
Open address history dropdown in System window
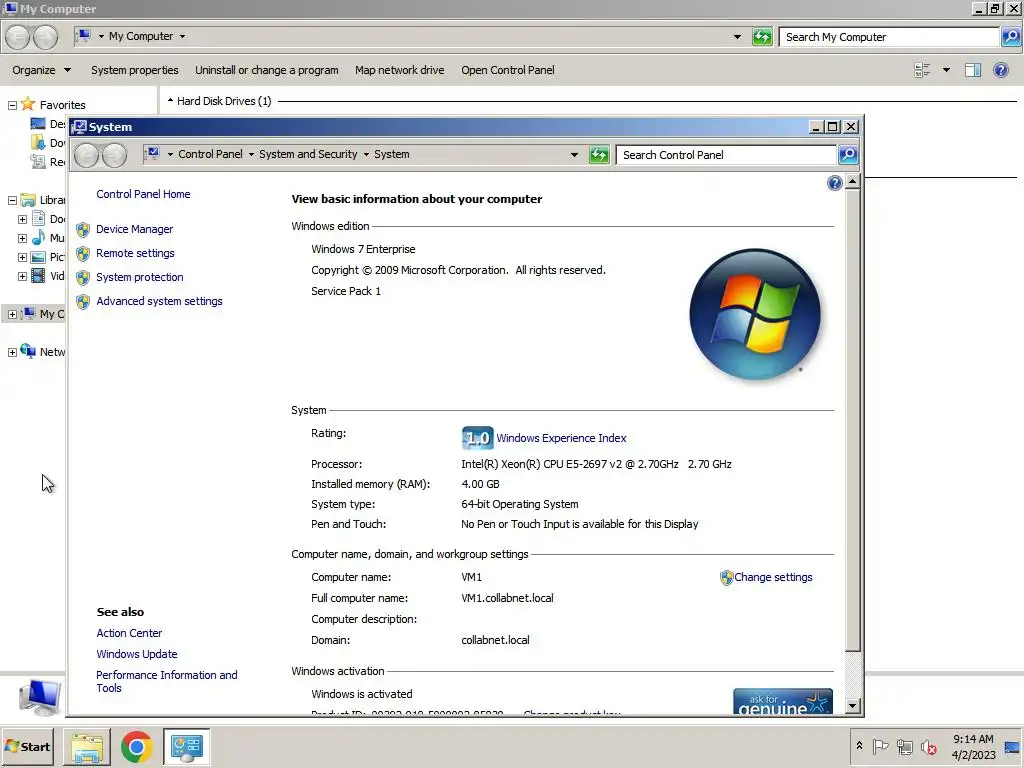[574, 155]
